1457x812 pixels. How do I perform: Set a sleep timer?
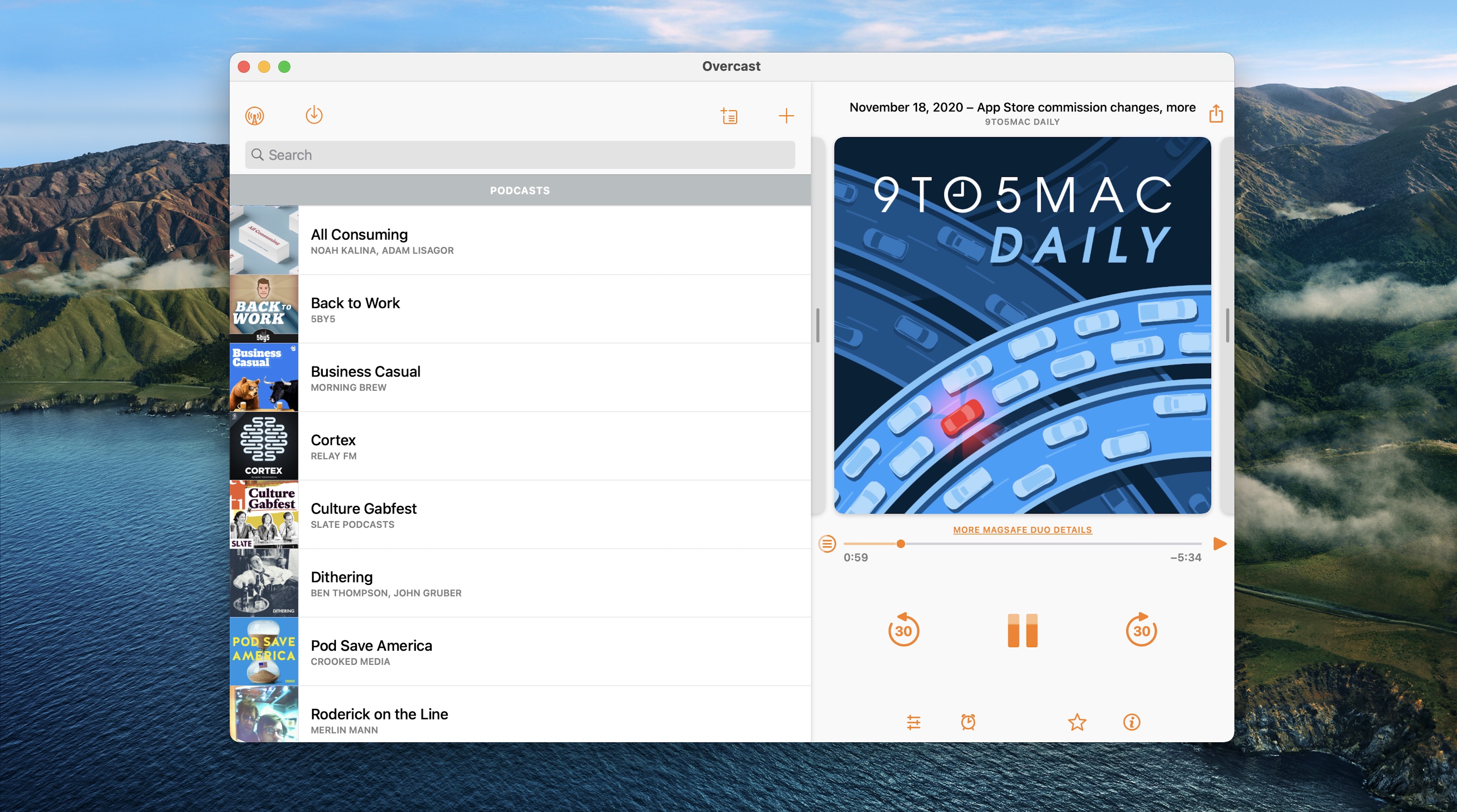click(968, 722)
